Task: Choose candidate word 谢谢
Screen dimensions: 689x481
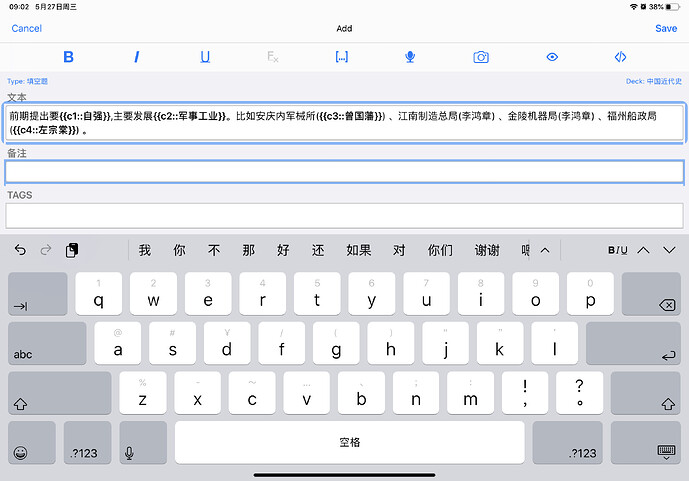Action: (x=487, y=250)
